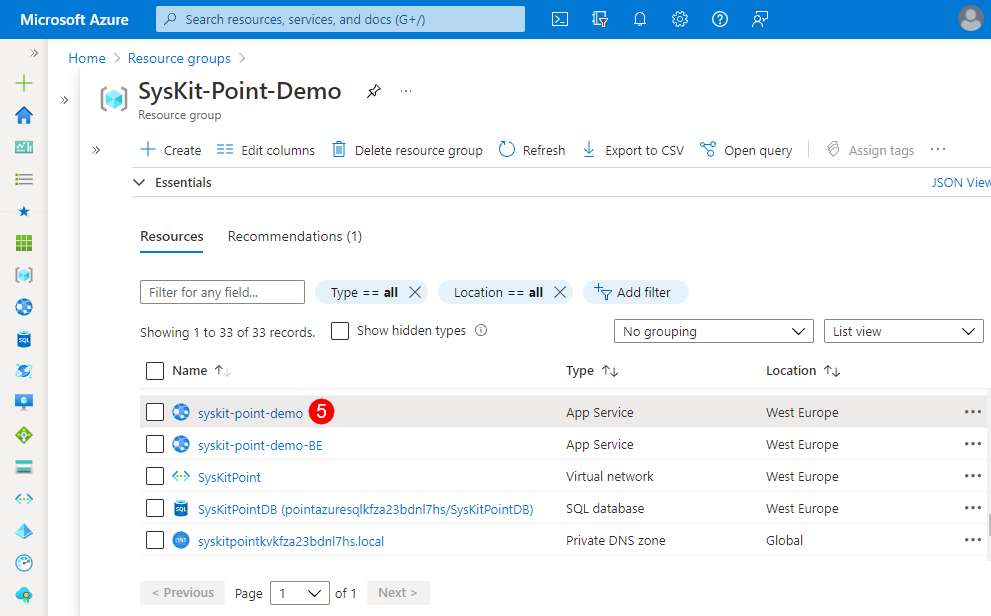
Task: Open Cloud Shell from the top bar
Action: (x=561, y=19)
